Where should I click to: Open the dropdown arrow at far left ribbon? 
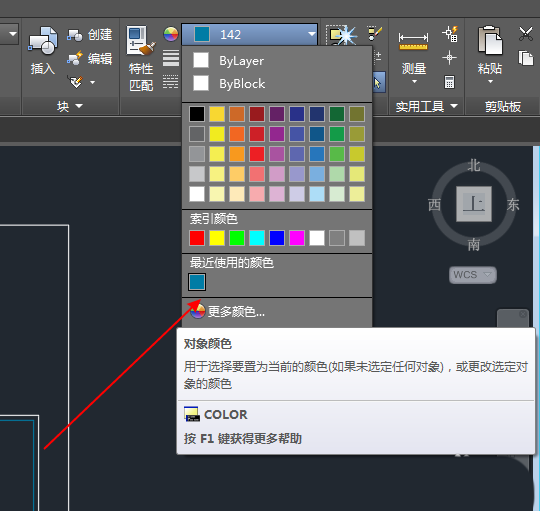(13, 34)
